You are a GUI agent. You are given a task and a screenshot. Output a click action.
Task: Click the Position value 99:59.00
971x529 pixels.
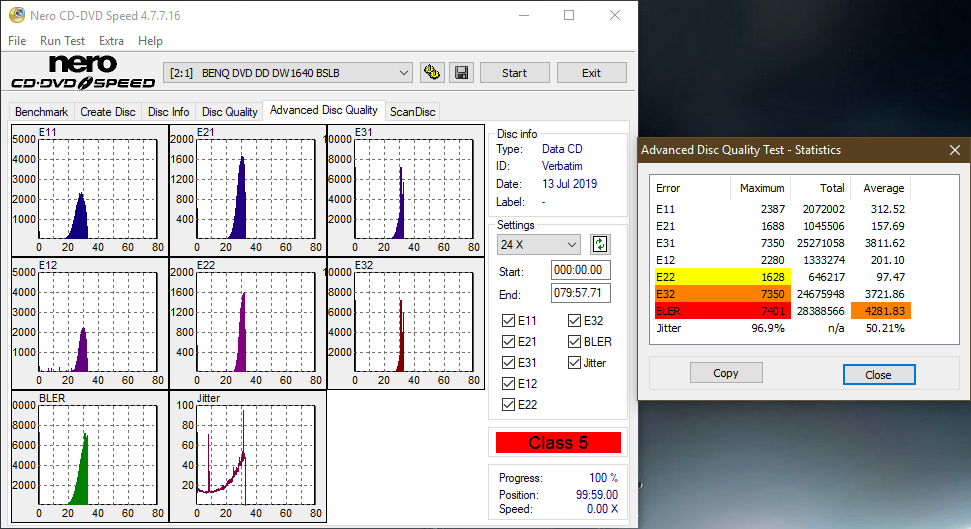[x=596, y=495]
